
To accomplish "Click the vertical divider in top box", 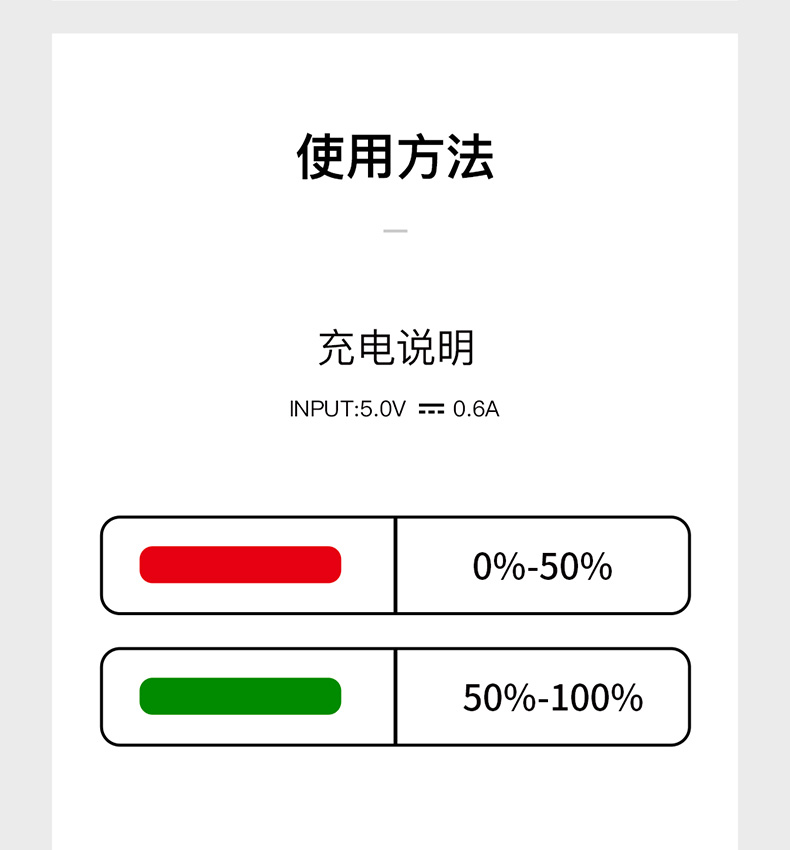I will (x=396, y=565).
